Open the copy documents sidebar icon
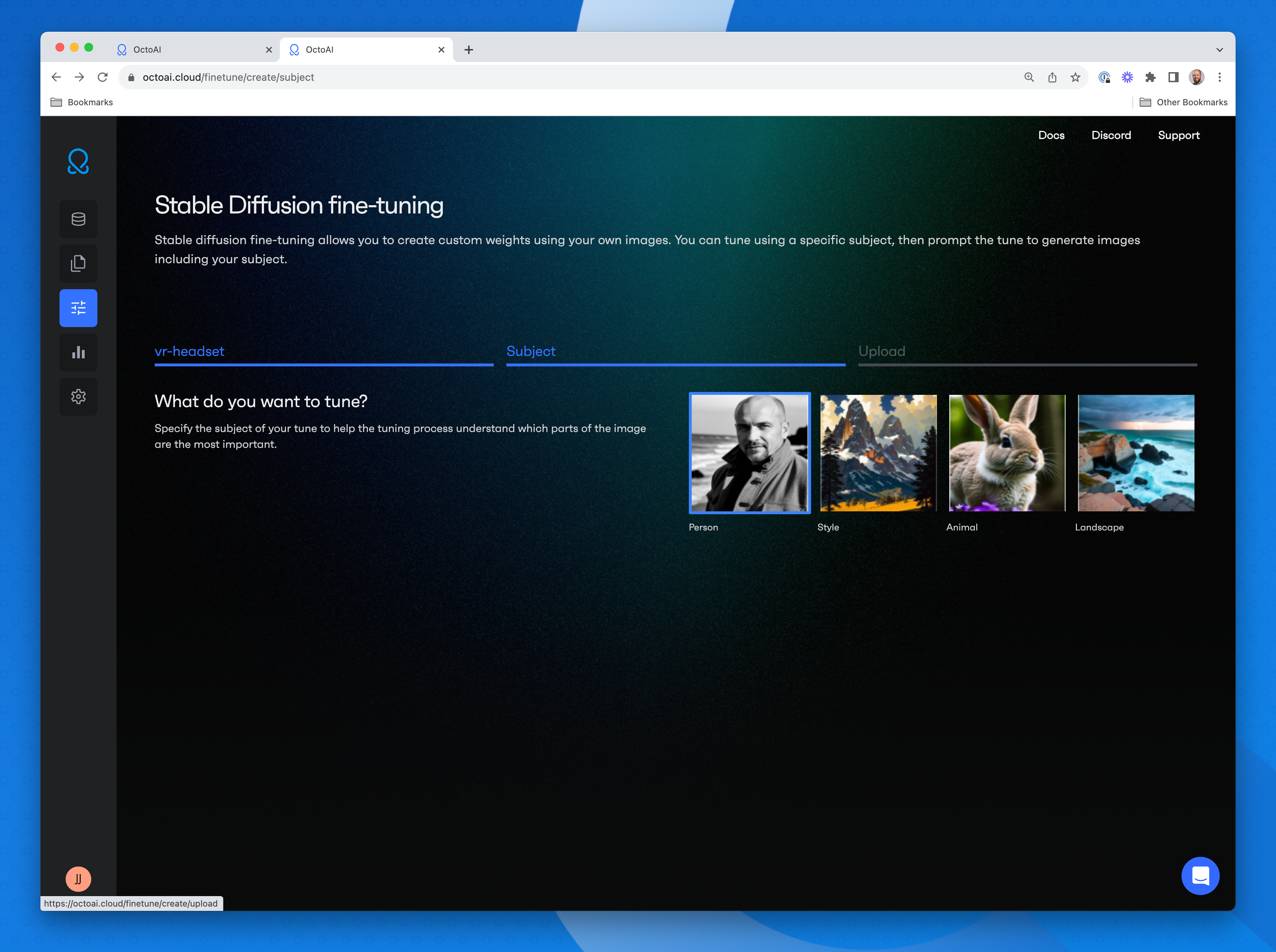 pyautogui.click(x=78, y=263)
